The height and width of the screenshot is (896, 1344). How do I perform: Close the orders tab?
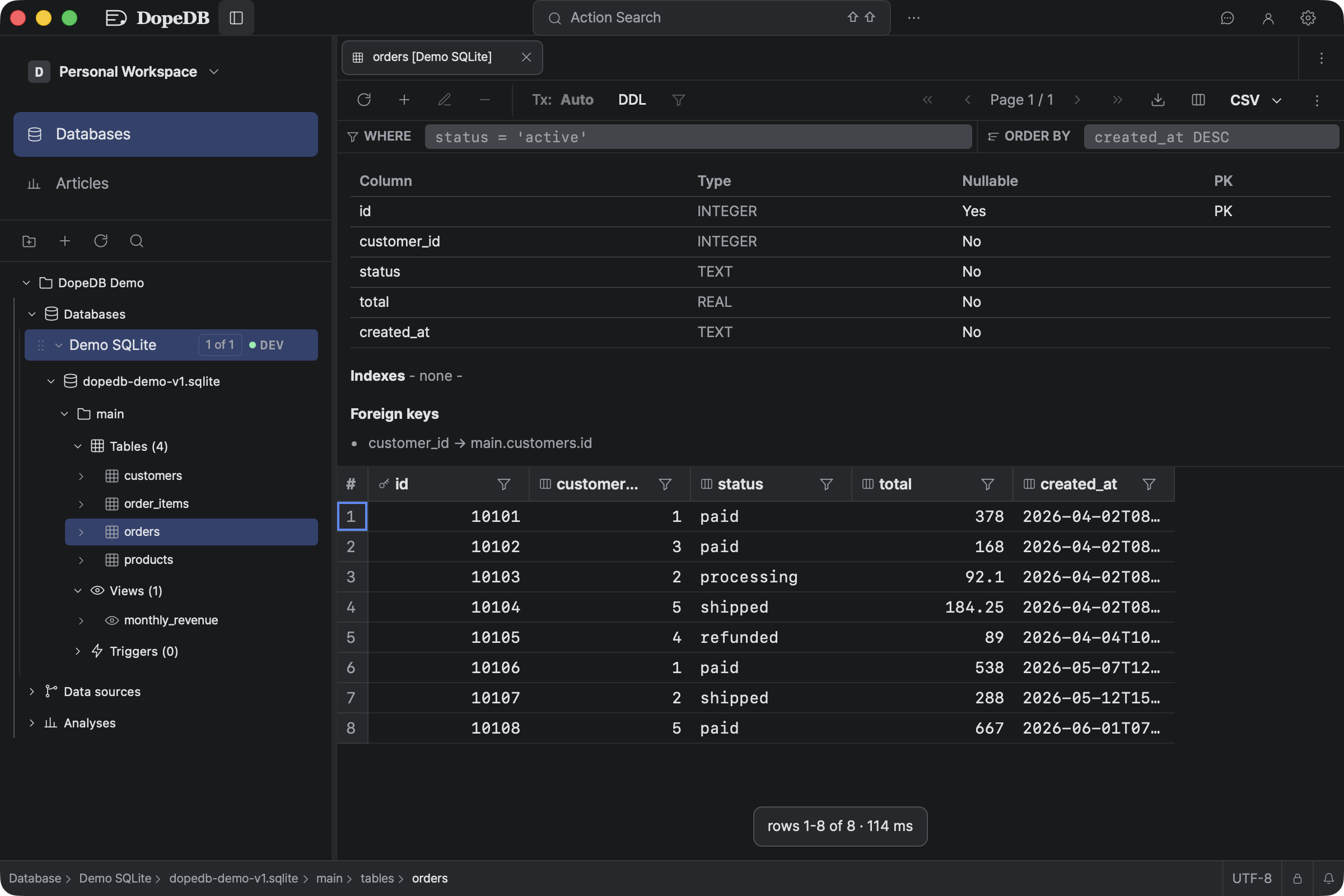(526, 57)
